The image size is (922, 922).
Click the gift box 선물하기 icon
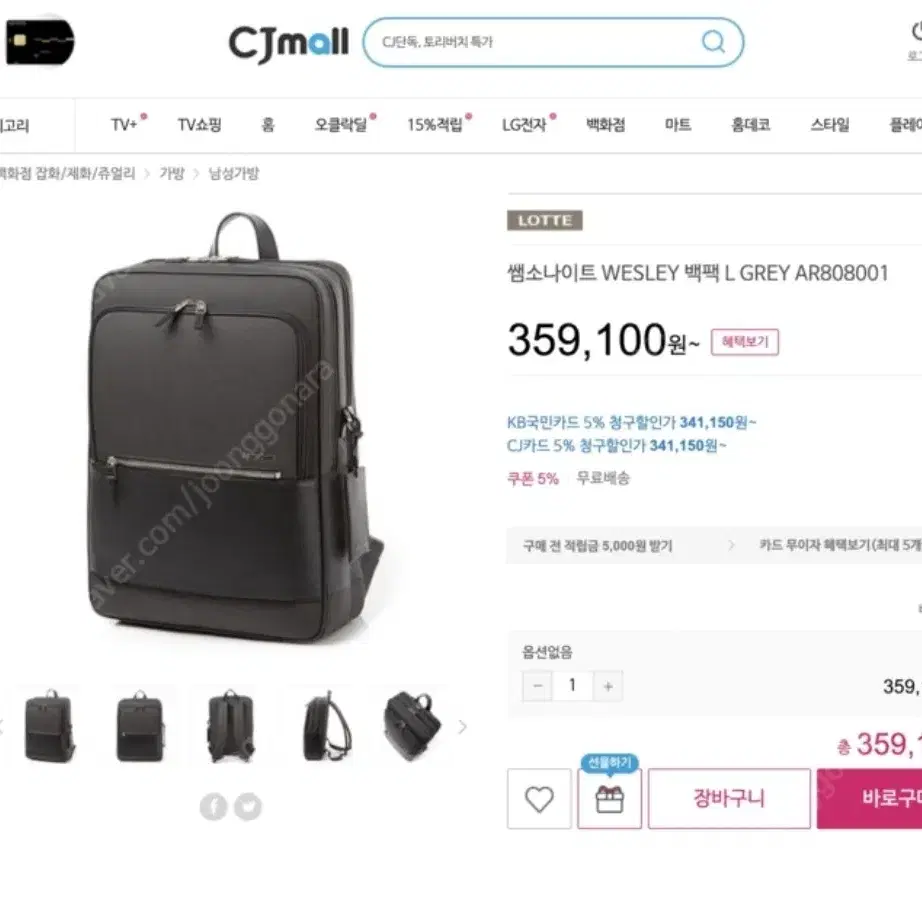pyautogui.click(x=609, y=799)
